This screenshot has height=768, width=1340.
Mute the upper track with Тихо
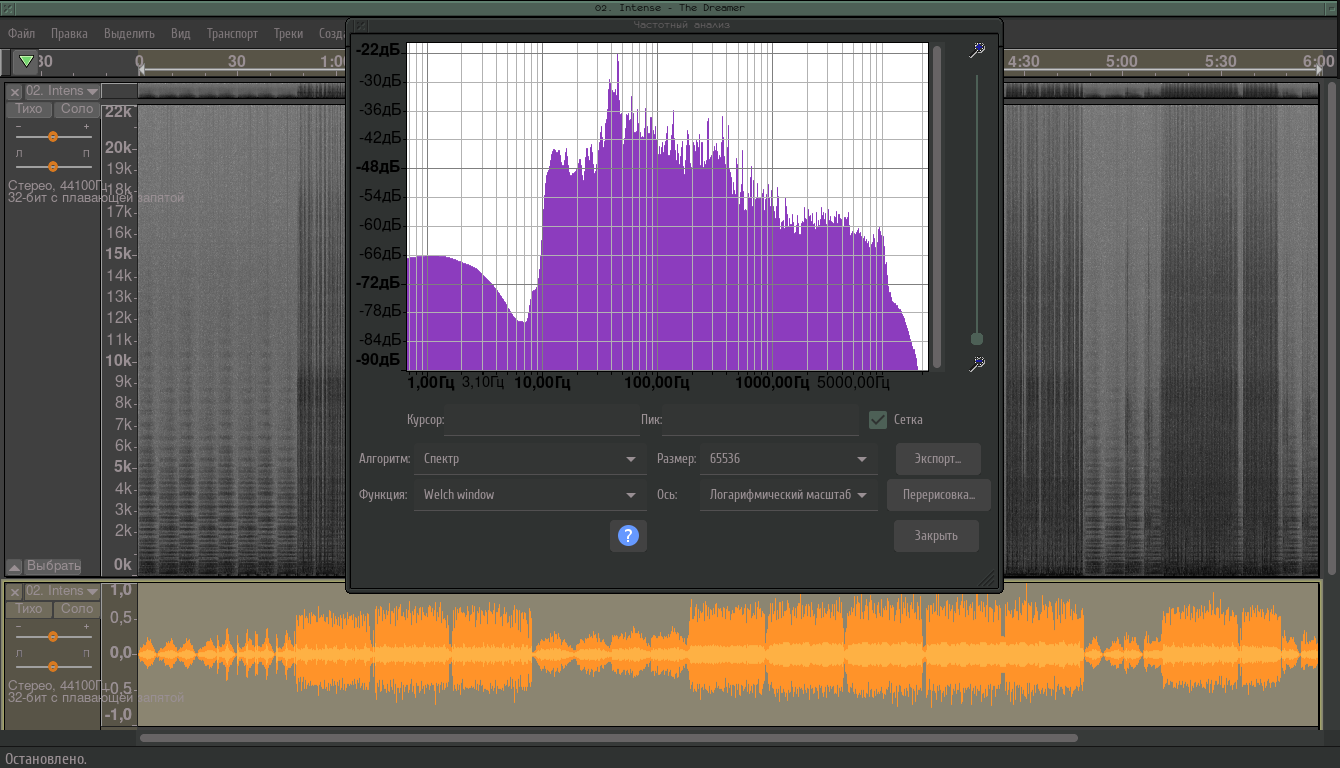[x=29, y=109]
